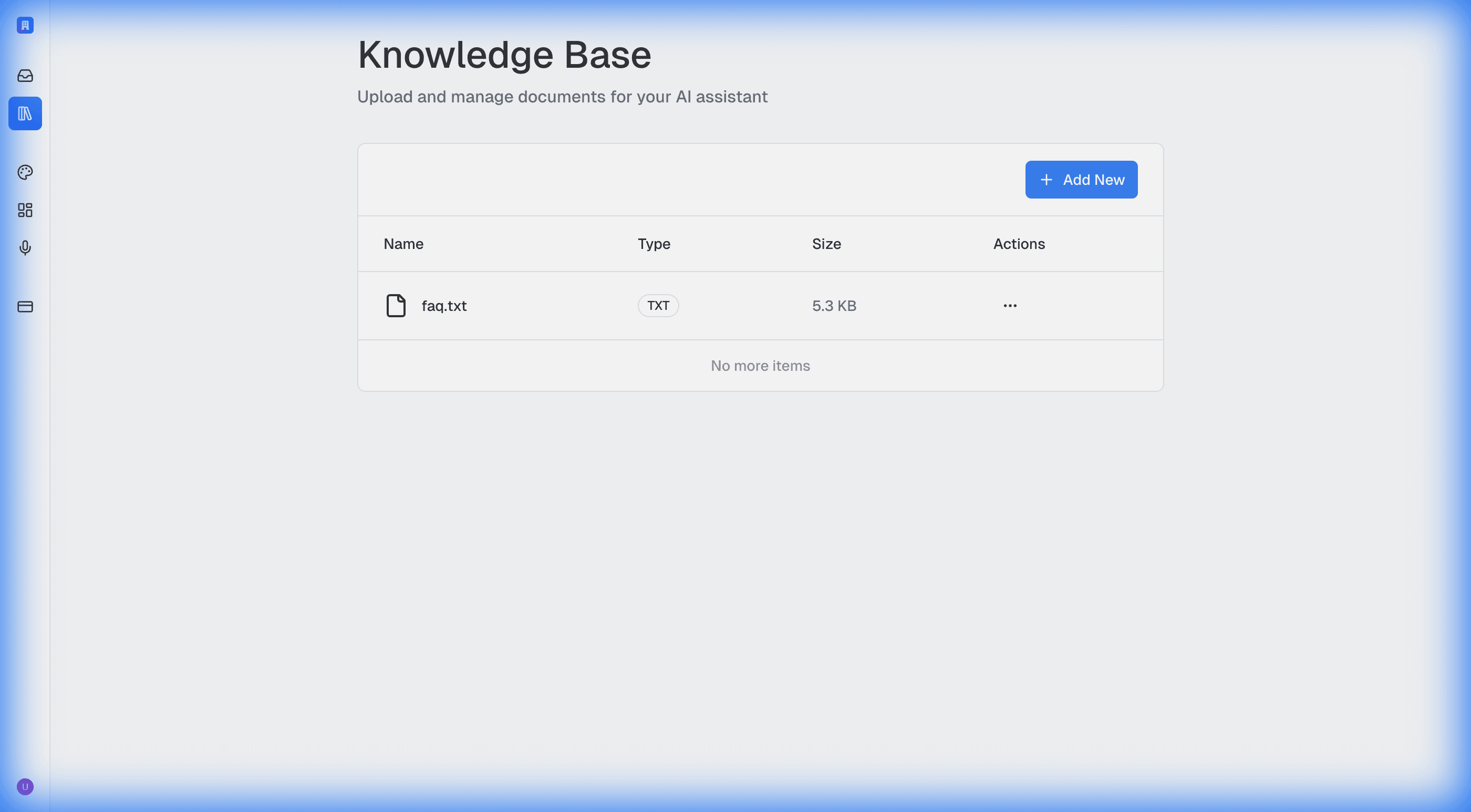Screen dimensions: 1471x812
Task: Open the actions menu for faq.txt
Action: click(1009, 306)
